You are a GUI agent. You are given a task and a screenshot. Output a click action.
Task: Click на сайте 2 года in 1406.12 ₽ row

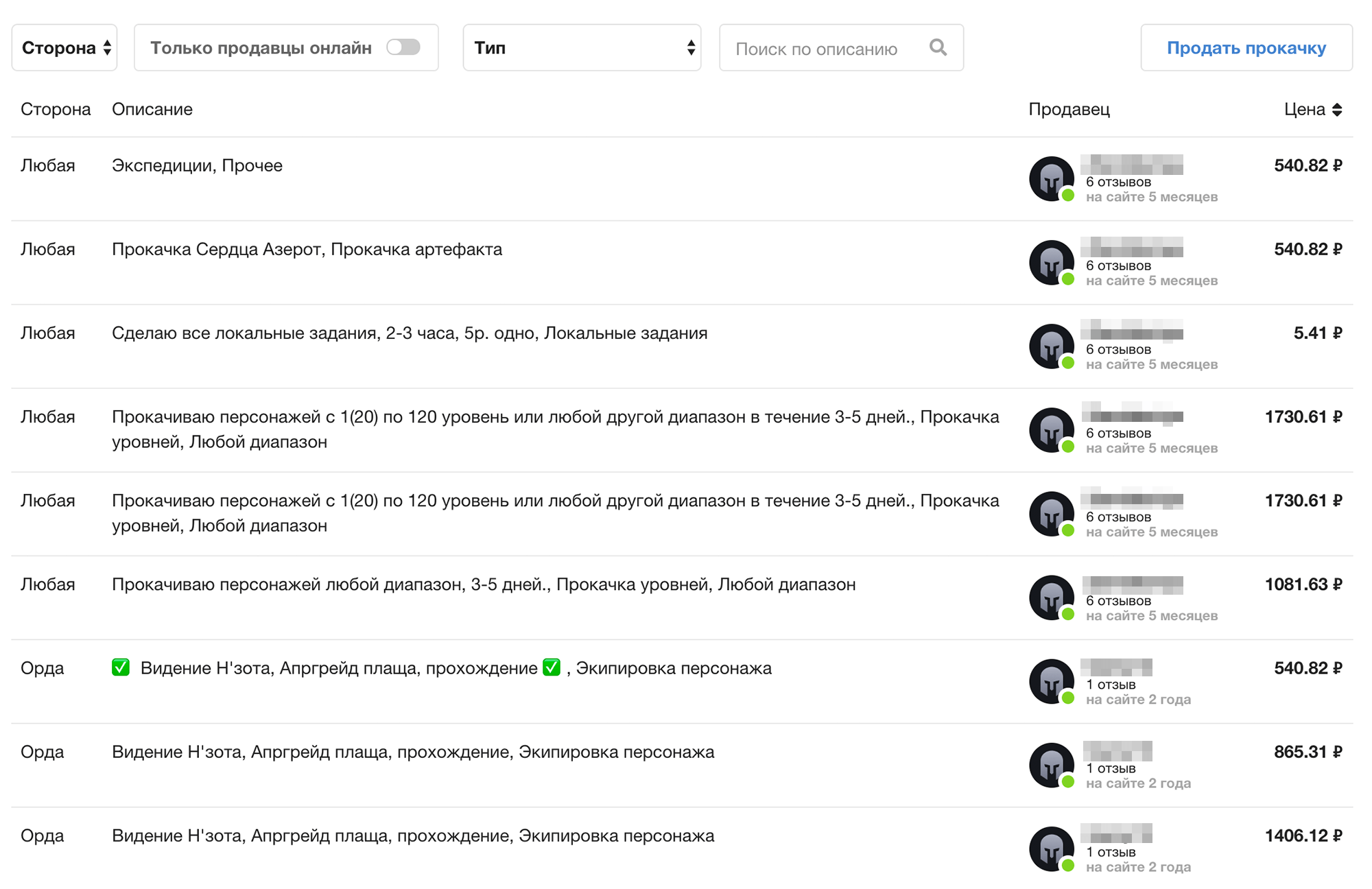(x=1138, y=867)
